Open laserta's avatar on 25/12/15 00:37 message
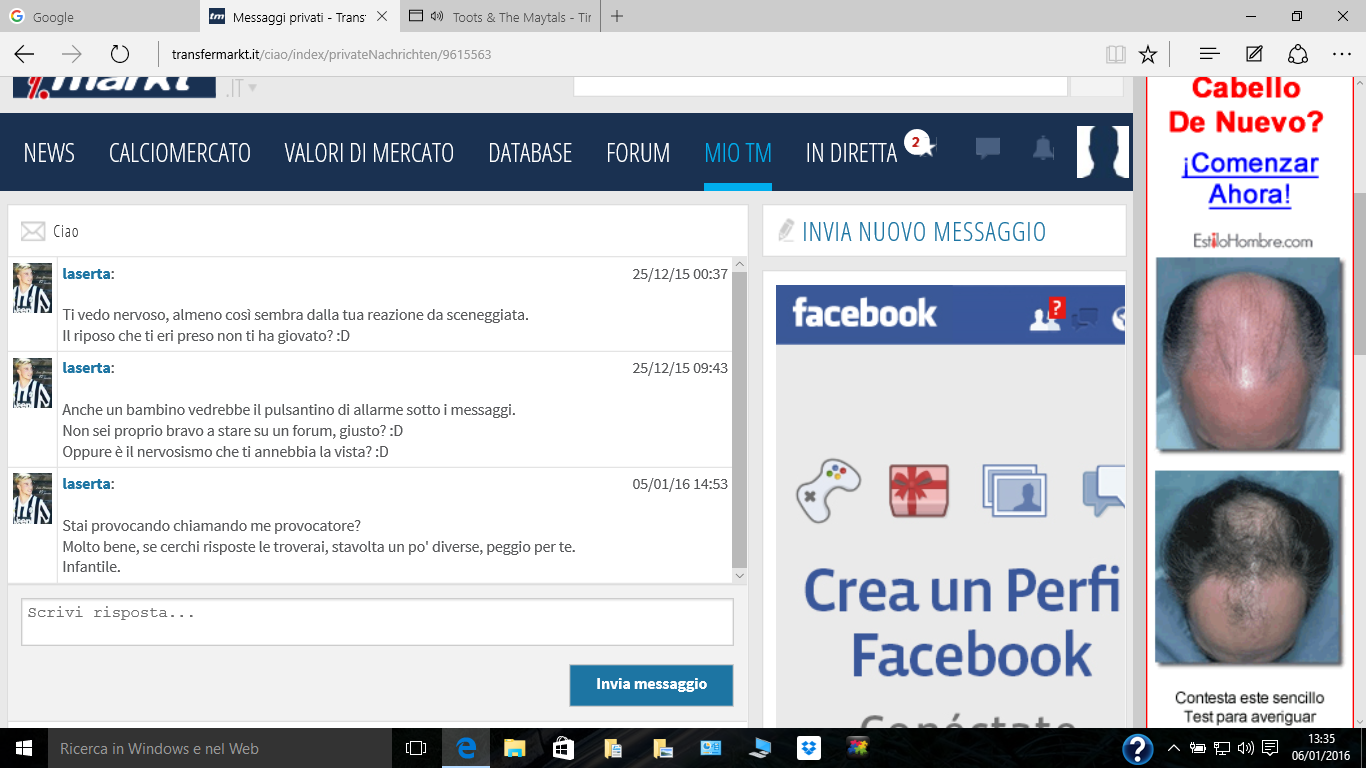This screenshot has height=768, width=1366. click(32, 288)
